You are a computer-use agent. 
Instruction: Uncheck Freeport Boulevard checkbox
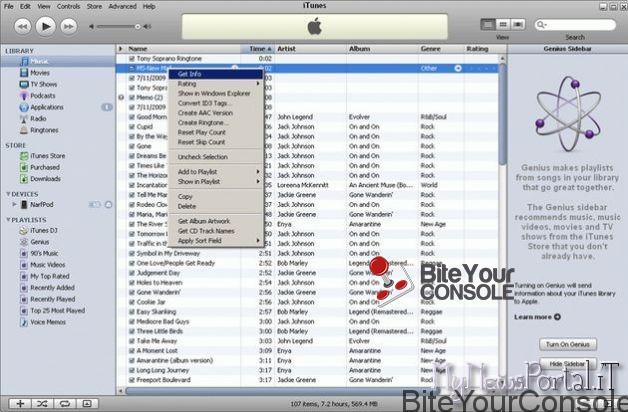(132, 380)
